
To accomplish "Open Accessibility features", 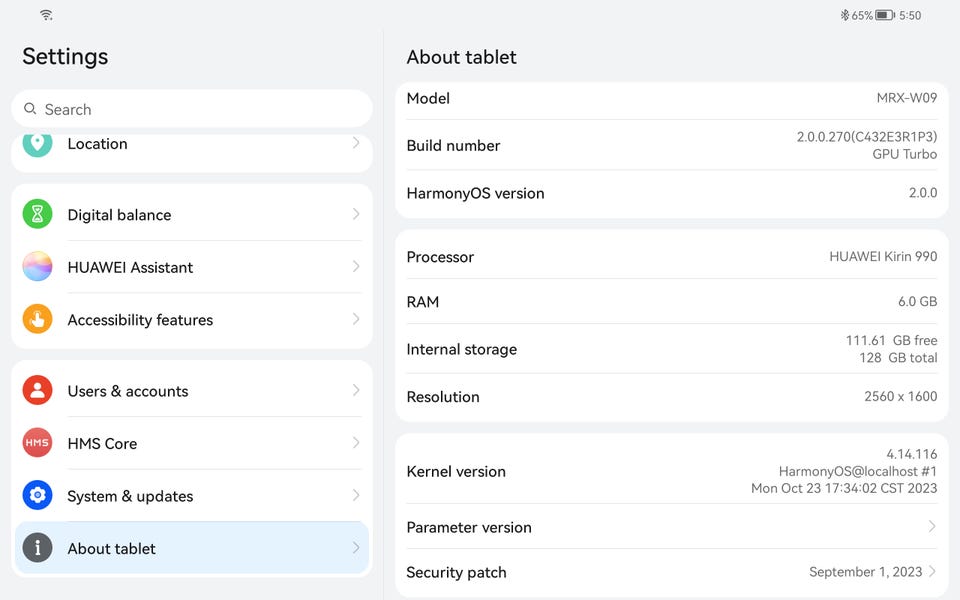I will click(192, 319).
